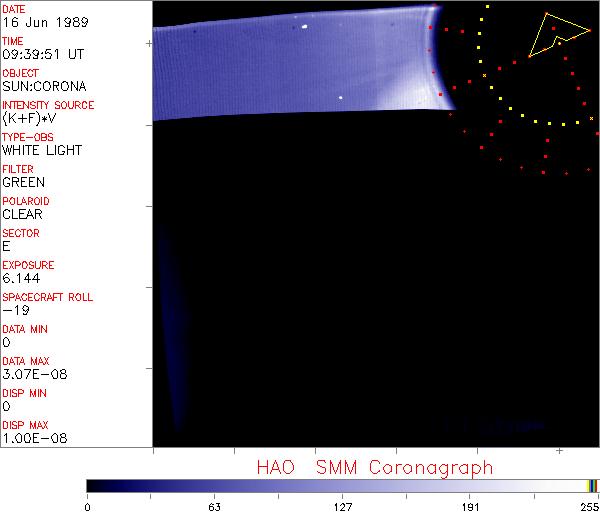
Task: Select the time value 09:39:51 UT
Action: pyautogui.click(x=43, y=54)
